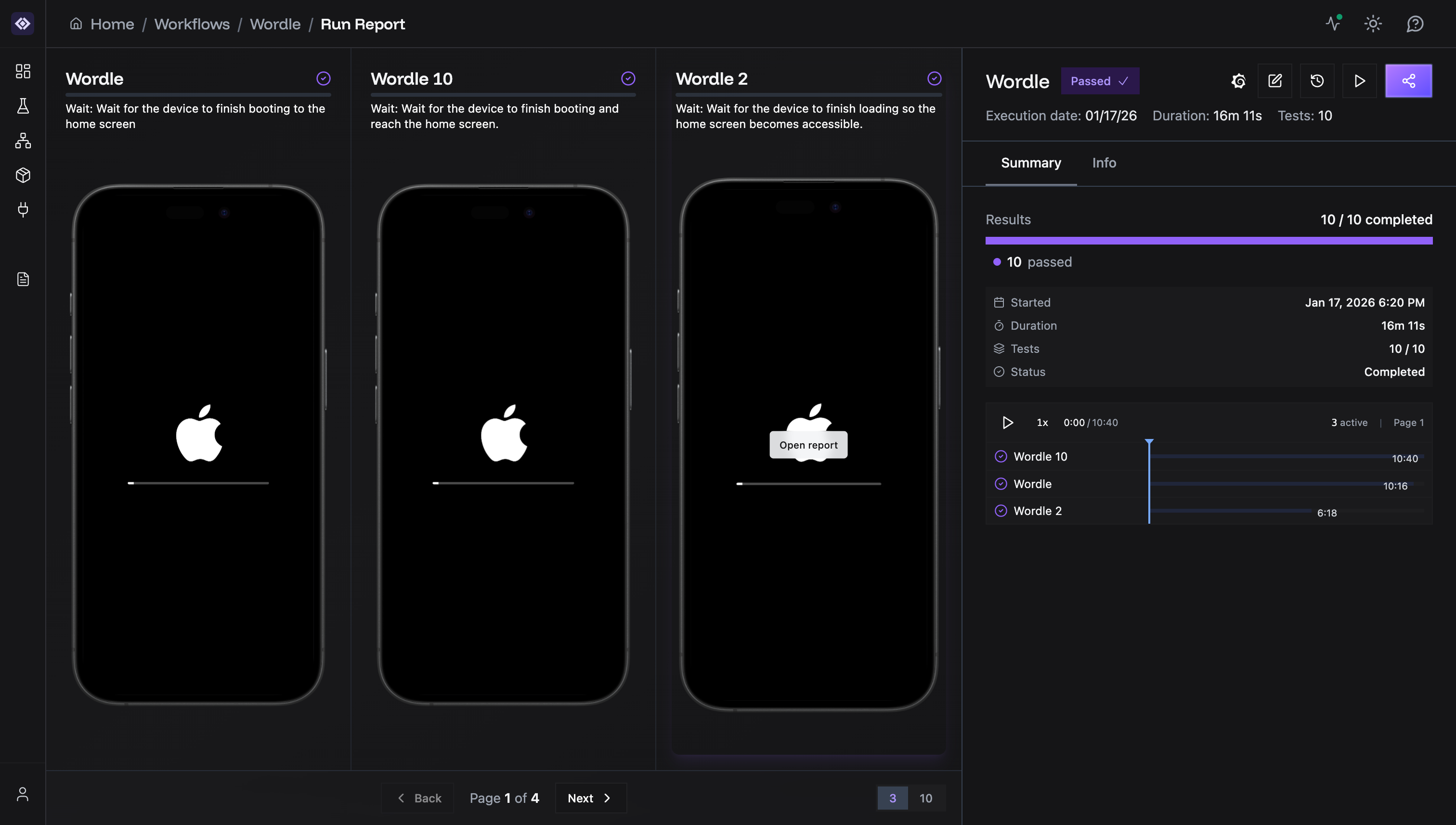This screenshot has width=1456, height=825.
Task: Open the help question mark icon top right
Action: 1415,24
